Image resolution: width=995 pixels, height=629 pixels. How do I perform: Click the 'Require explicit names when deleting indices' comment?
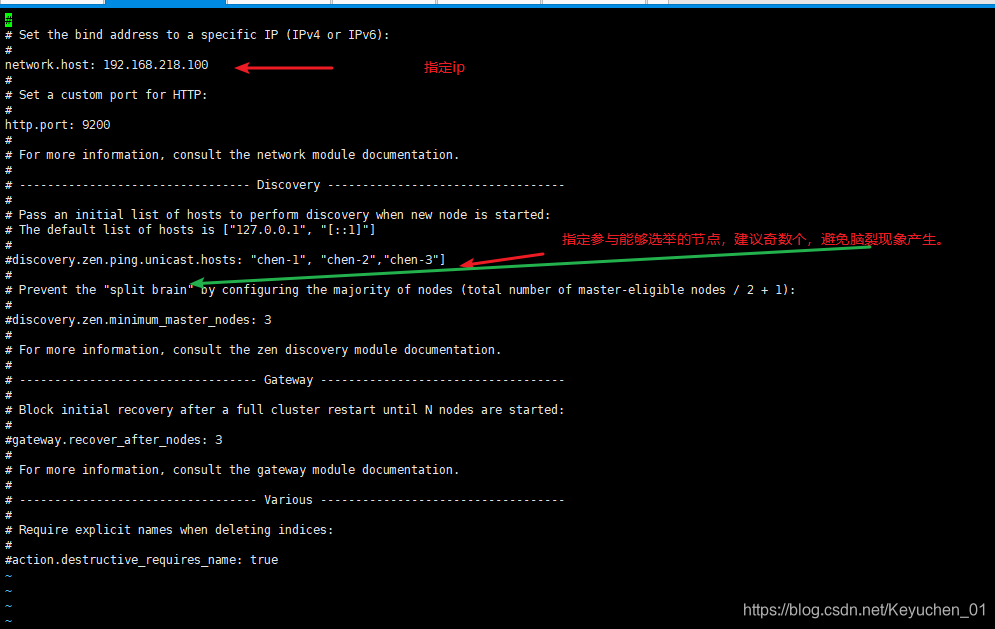tap(169, 530)
